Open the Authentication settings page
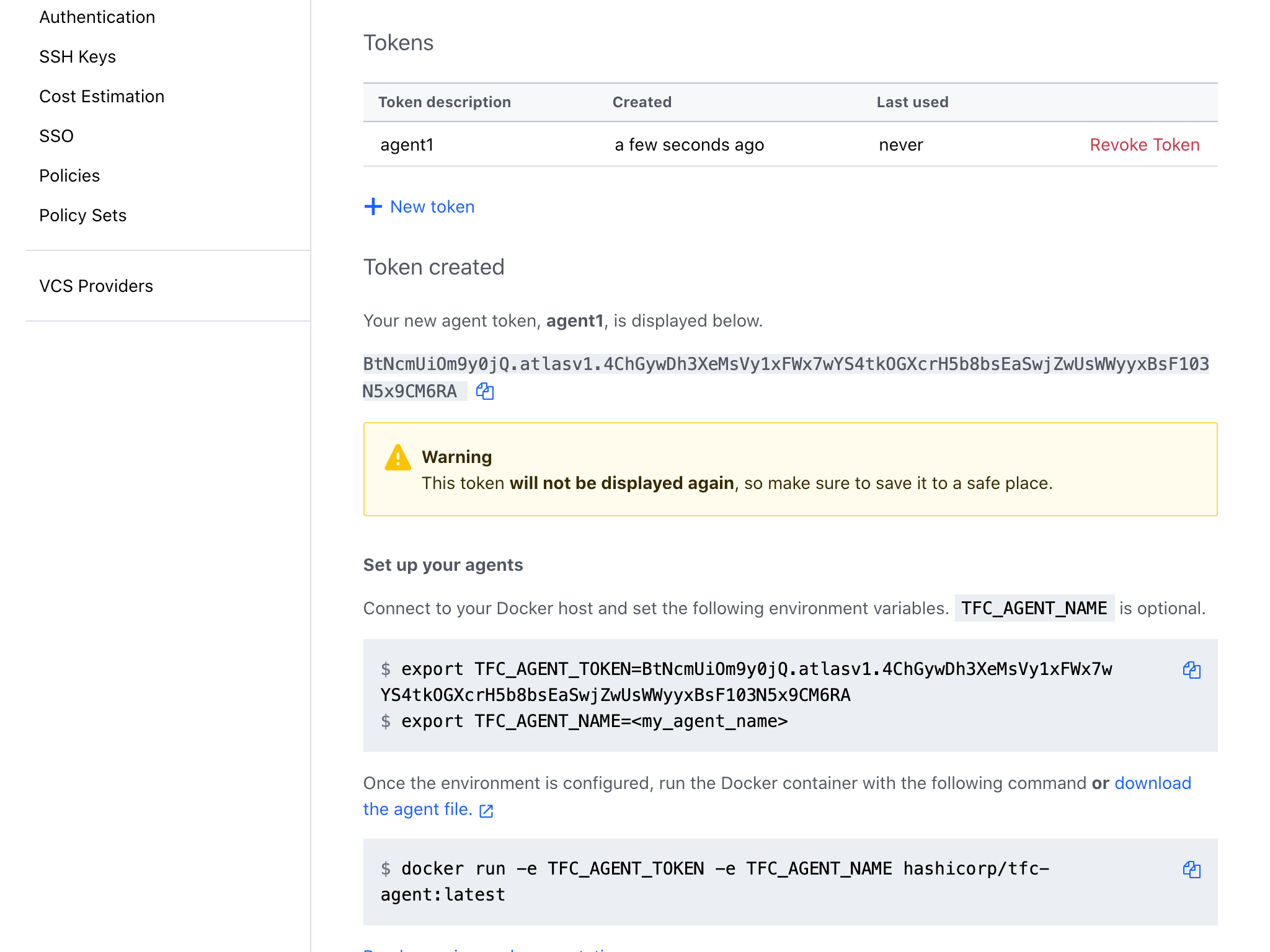 pos(97,17)
